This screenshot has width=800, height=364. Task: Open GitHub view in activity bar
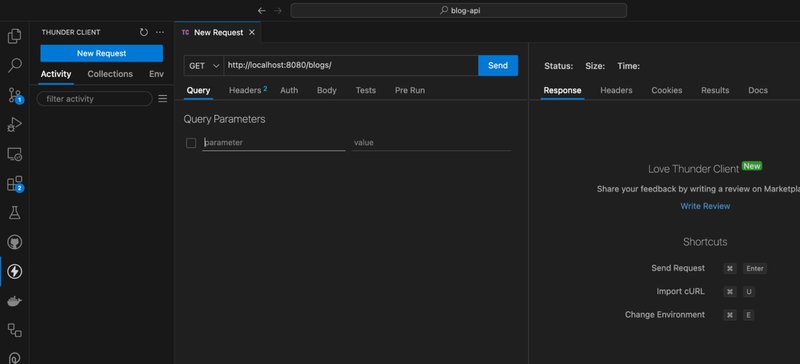coord(14,242)
